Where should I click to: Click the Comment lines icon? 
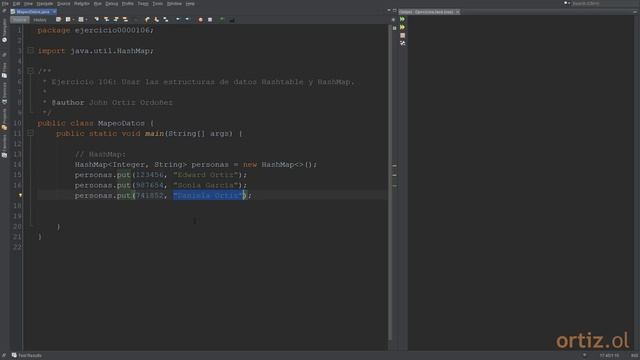coord(222,20)
